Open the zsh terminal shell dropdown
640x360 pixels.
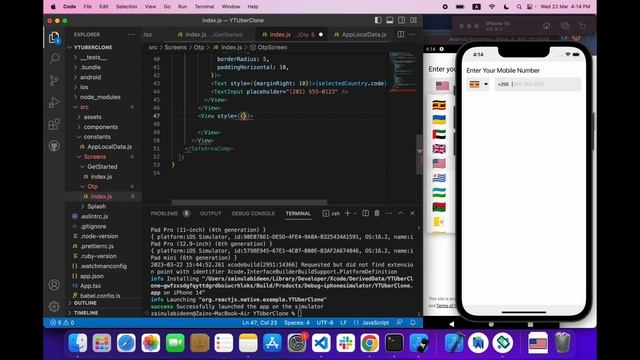355,213
